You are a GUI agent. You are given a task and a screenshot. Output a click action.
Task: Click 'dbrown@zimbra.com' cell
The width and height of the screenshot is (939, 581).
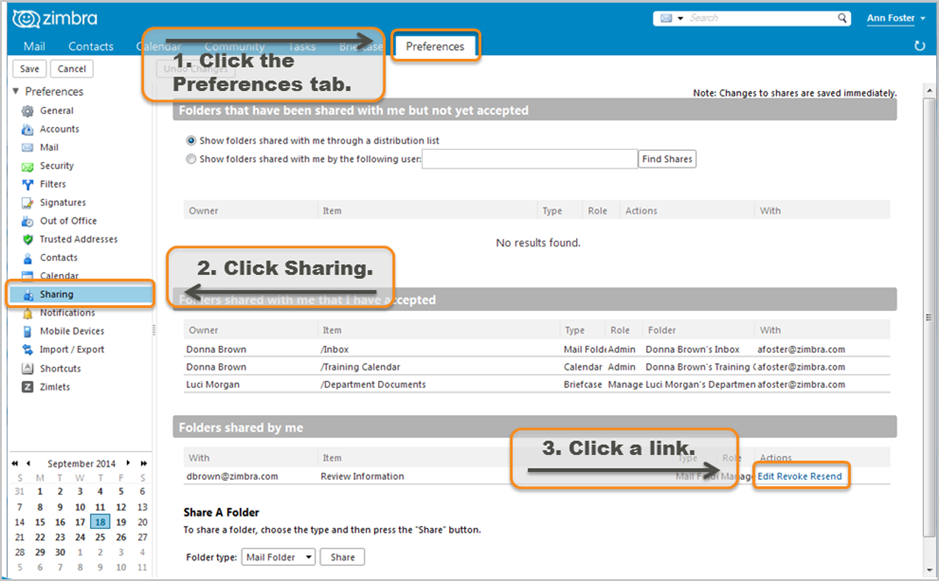(x=232, y=477)
